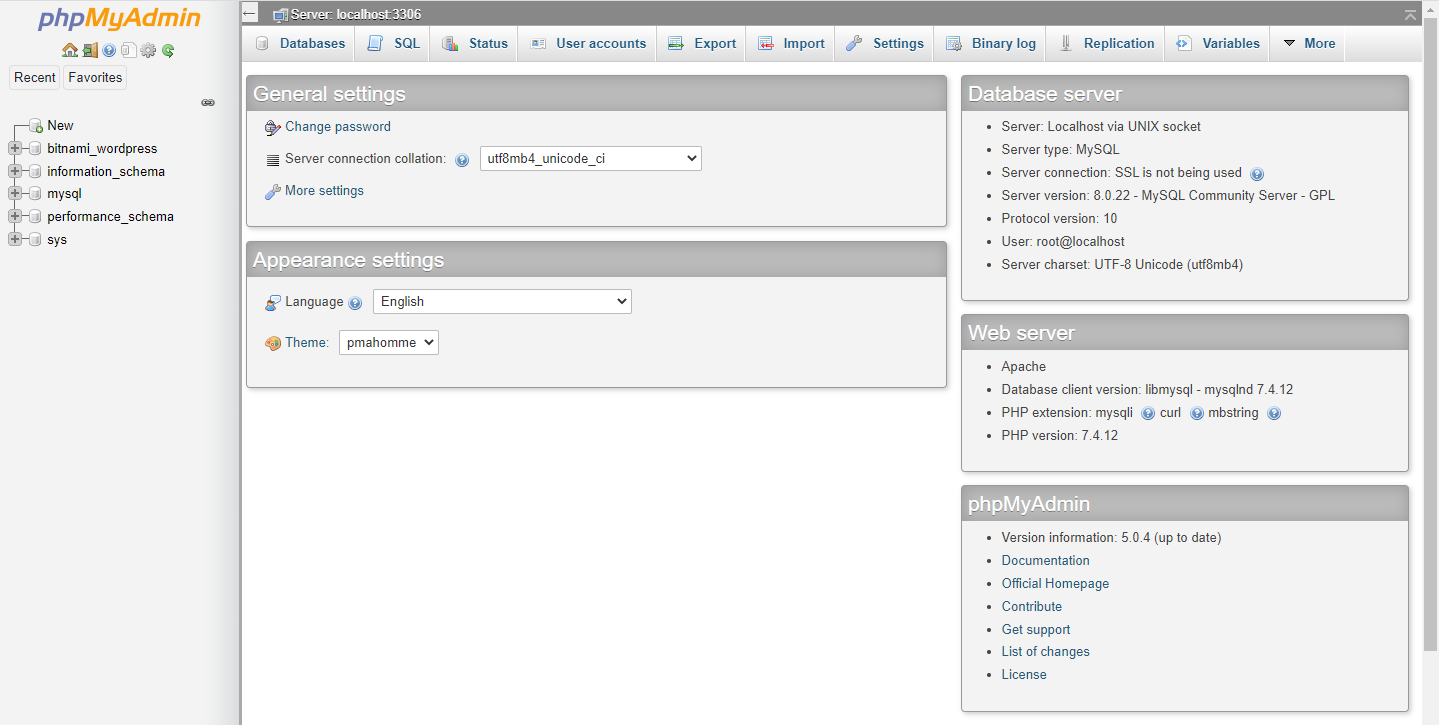The image size is (1439, 725).
Task: Open help icon next to SSL status
Action: click(1257, 174)
